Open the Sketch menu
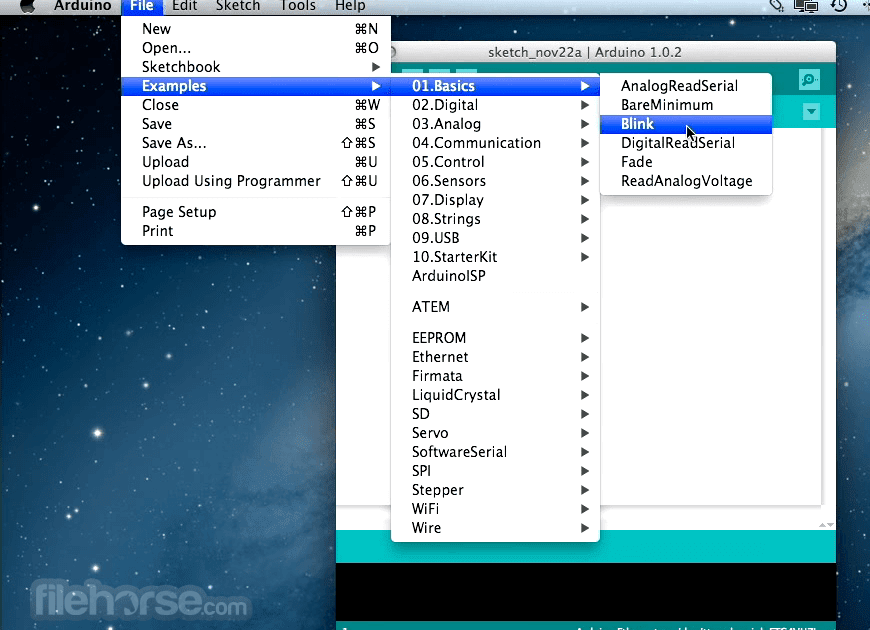 237,6
